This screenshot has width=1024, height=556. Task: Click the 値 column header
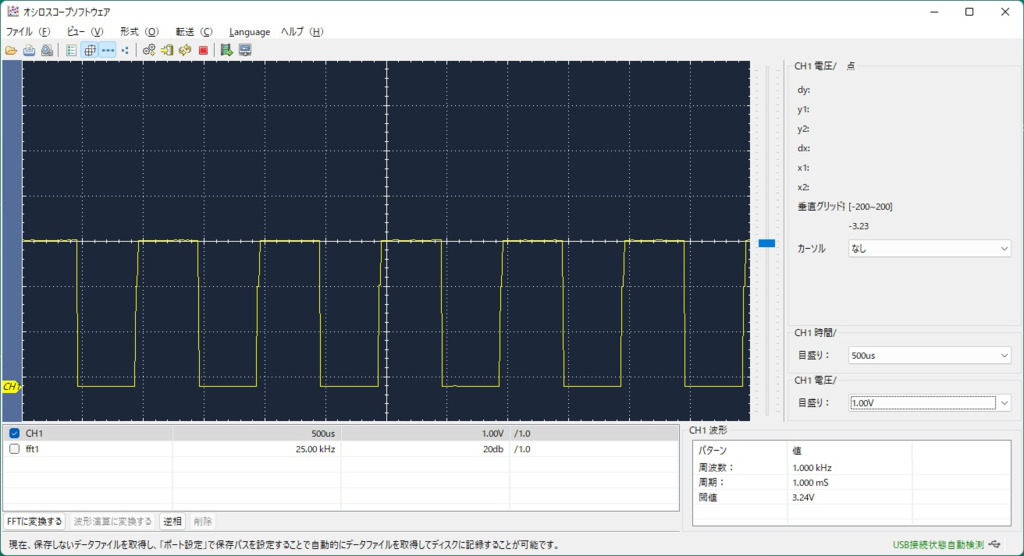click(x=797, y=451)
